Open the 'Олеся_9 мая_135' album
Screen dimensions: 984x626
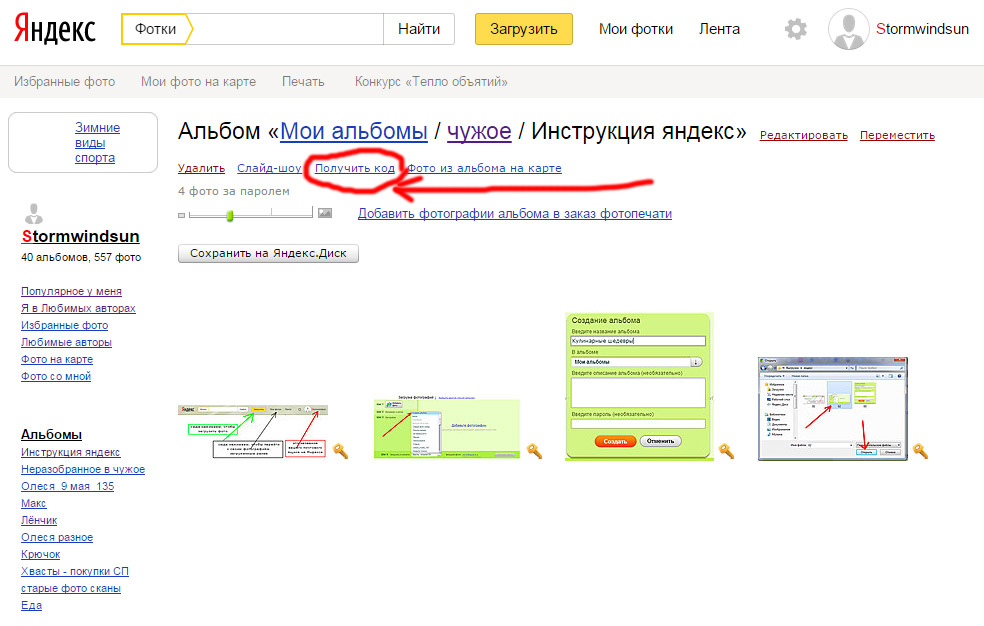[68, 485]
